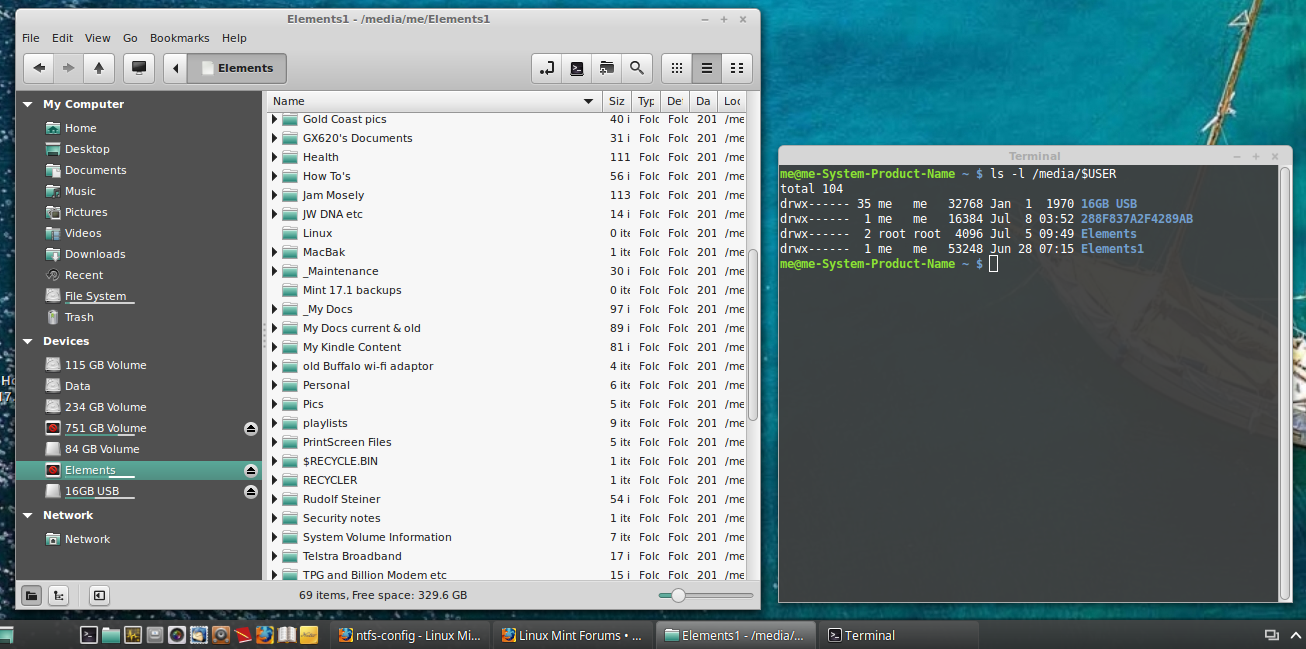The width and height of the screenshot is (1306, 649).
Task: Open File System in the sidebar
Action: [95, 296]
